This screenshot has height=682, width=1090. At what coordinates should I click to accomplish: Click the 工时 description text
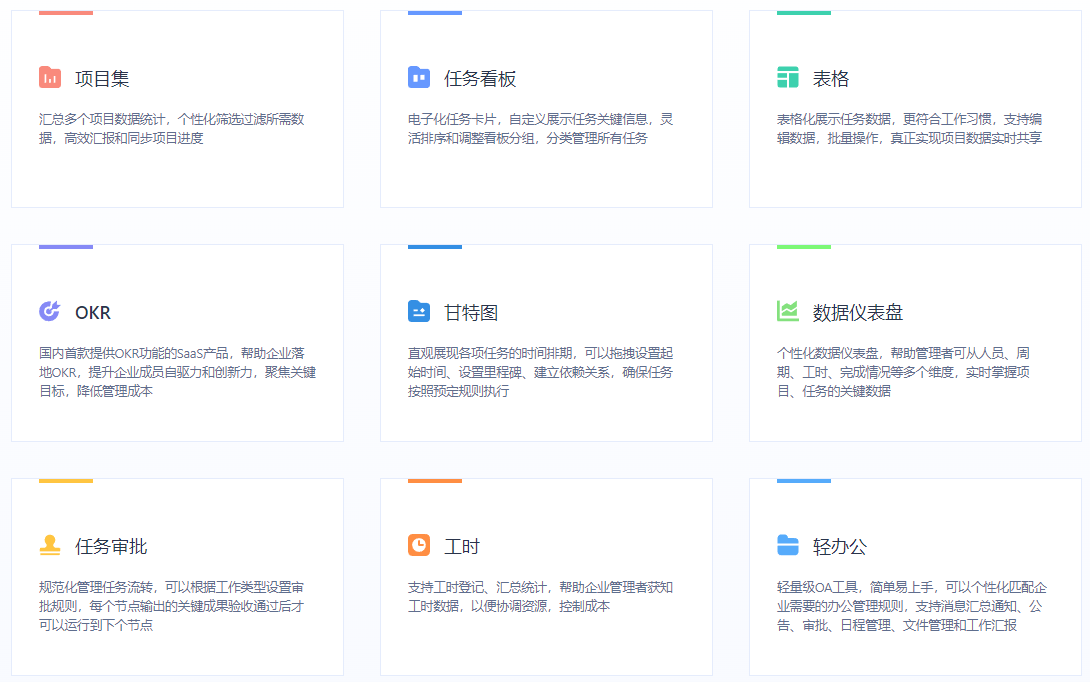pyautogui.click(x=540, y=597)
